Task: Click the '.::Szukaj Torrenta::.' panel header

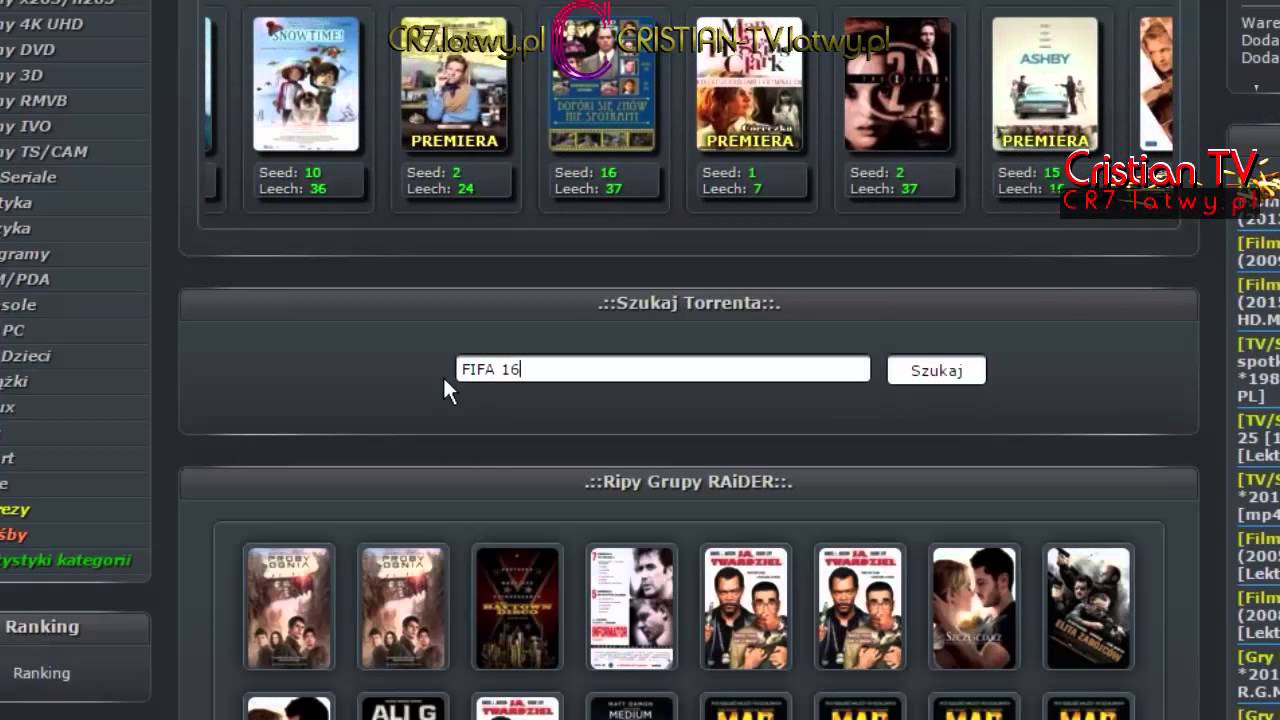Action: click(x=689, y=303)
